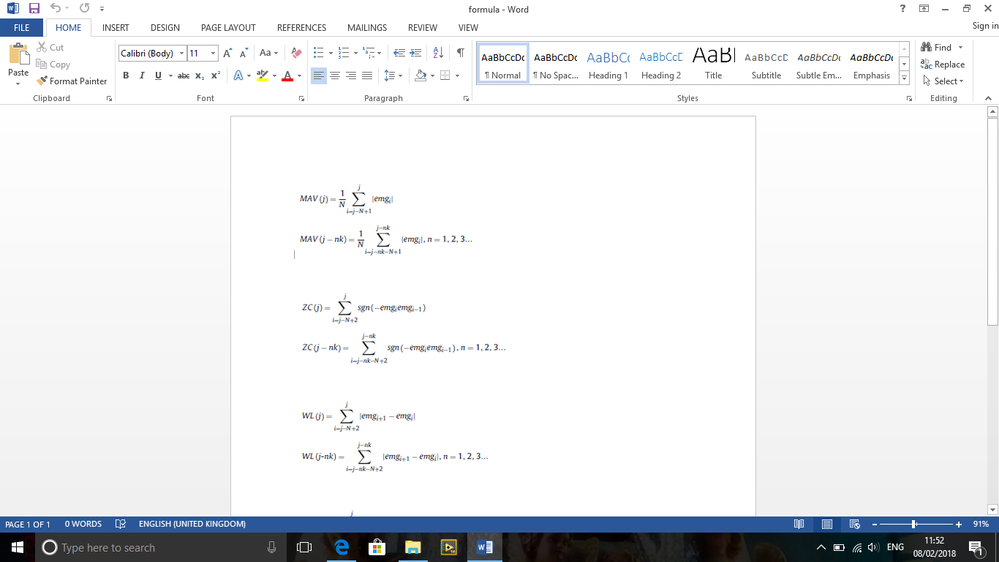Viewport: 999px width, 562px height.
Task: Toggle bold formatting
Action: [126, 76]
